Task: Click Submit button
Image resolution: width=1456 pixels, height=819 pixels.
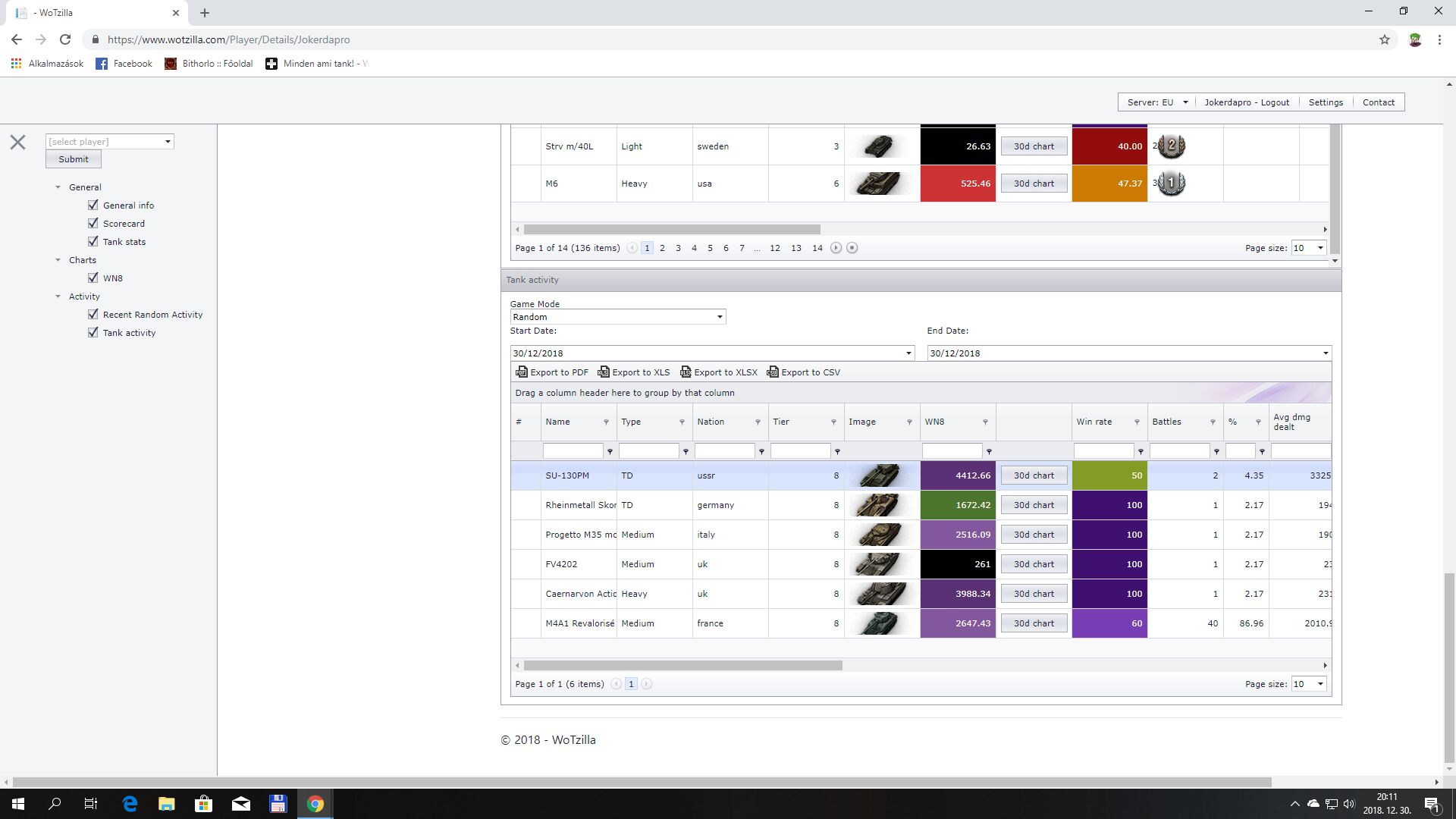Action: tap(74, 159)
